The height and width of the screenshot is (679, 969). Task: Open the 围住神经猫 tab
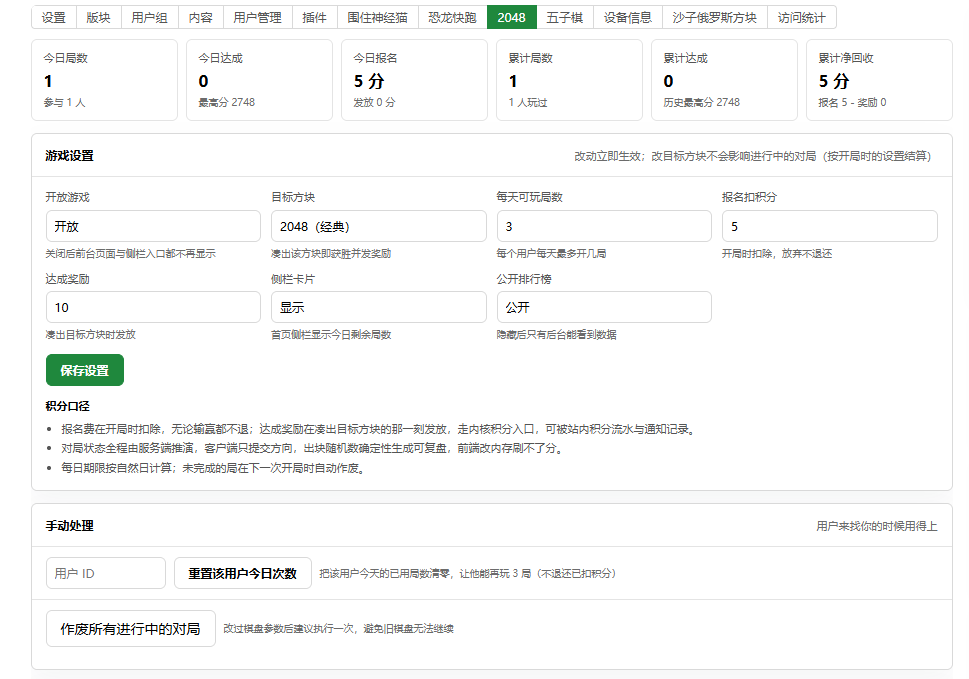(x=378, y=17)
